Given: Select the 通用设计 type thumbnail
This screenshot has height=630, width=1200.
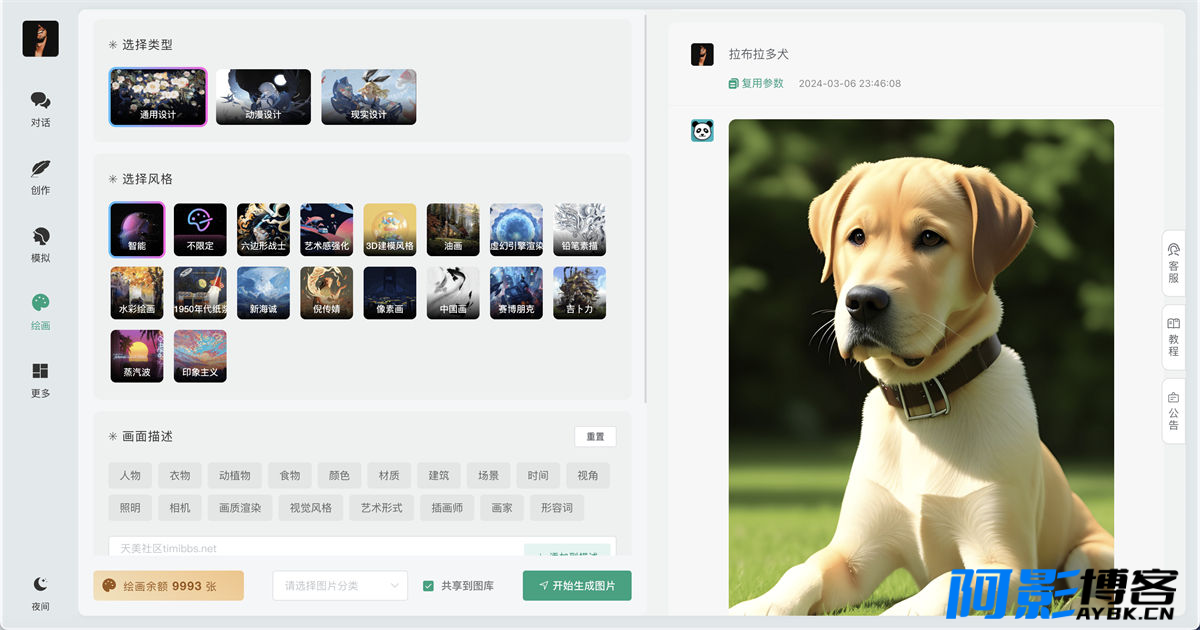Looking at the screenshot, I should 158,97.
